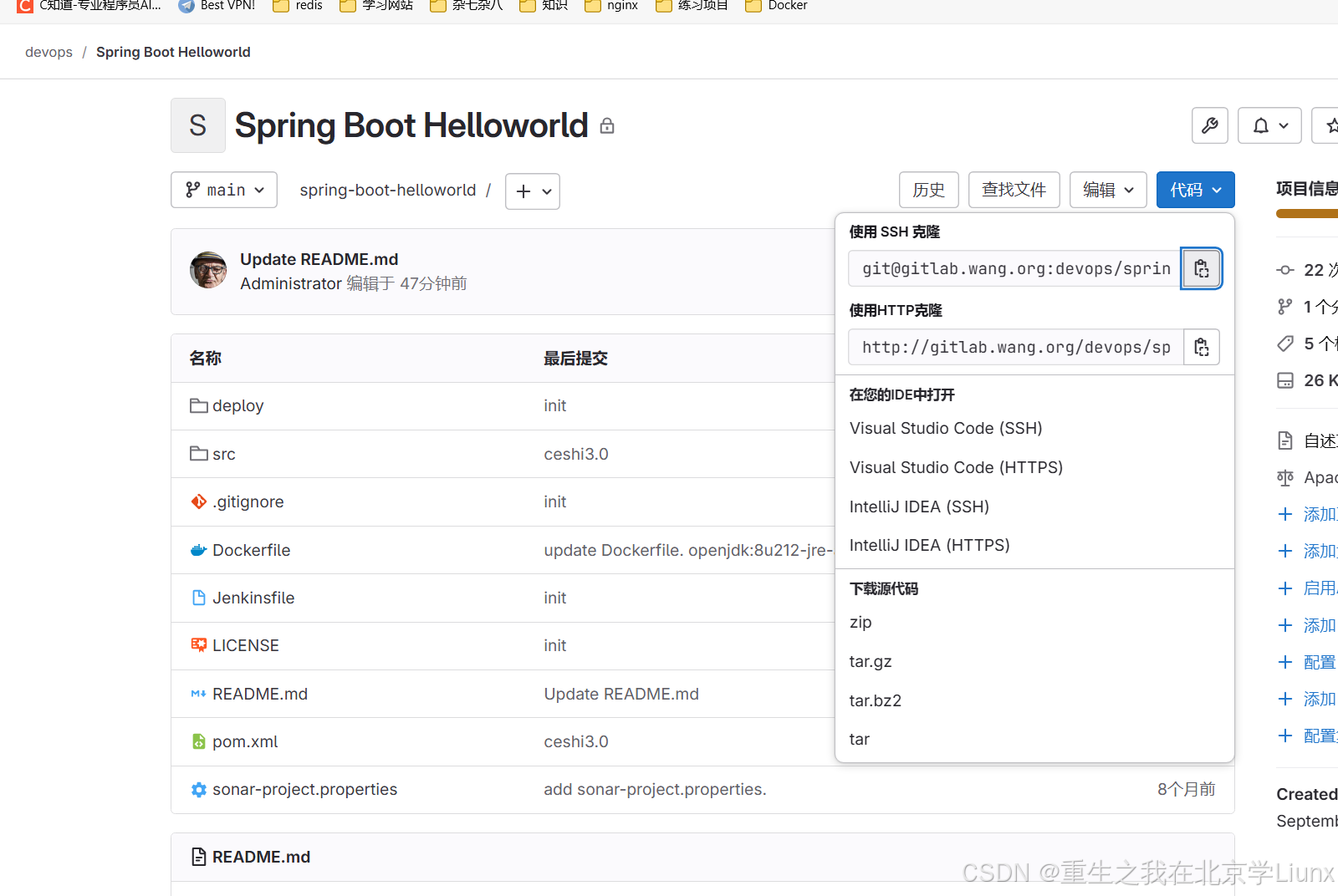
Task: Click the src folder icon
Action: click(x=199, y=453)
